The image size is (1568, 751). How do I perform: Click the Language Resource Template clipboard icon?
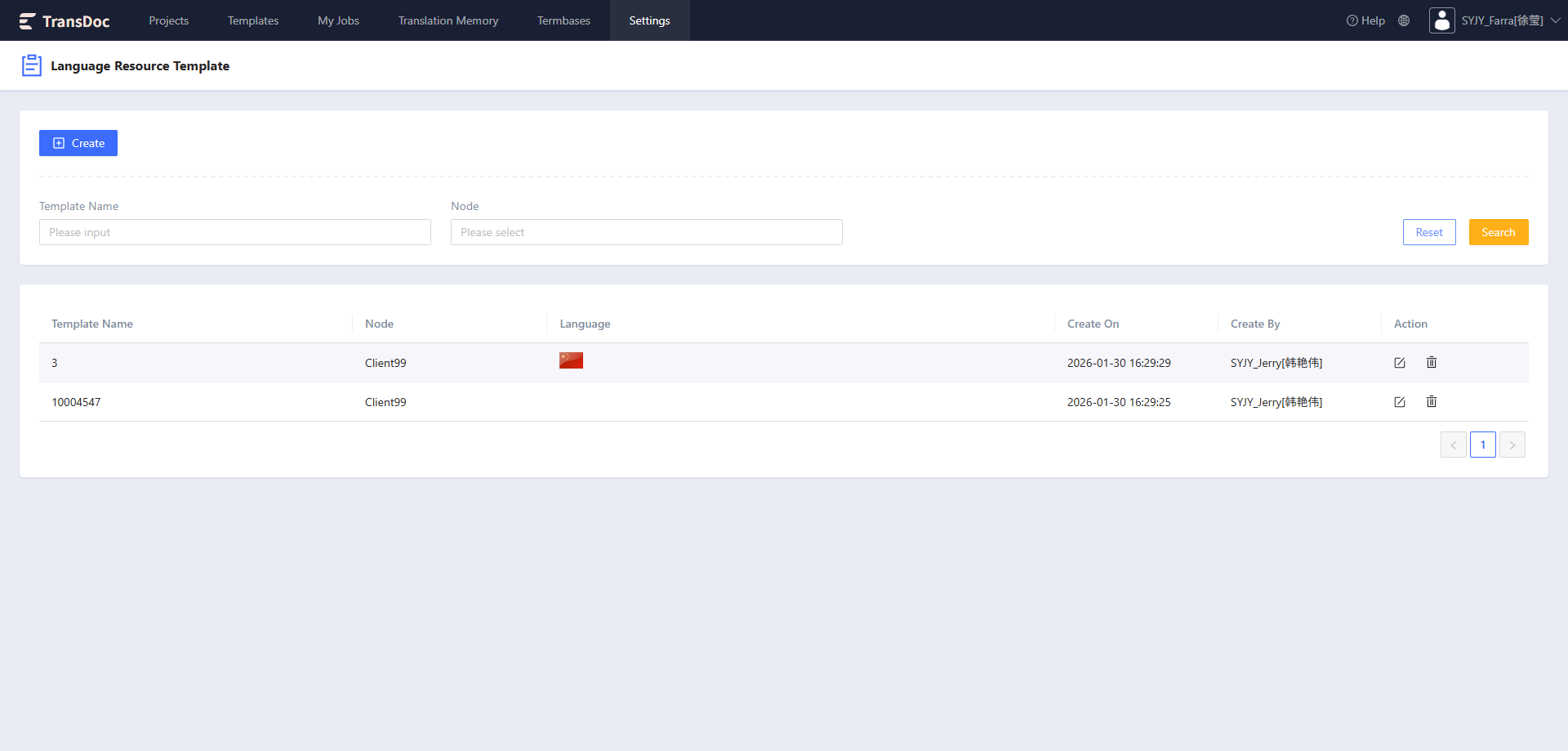click(32, 65)
